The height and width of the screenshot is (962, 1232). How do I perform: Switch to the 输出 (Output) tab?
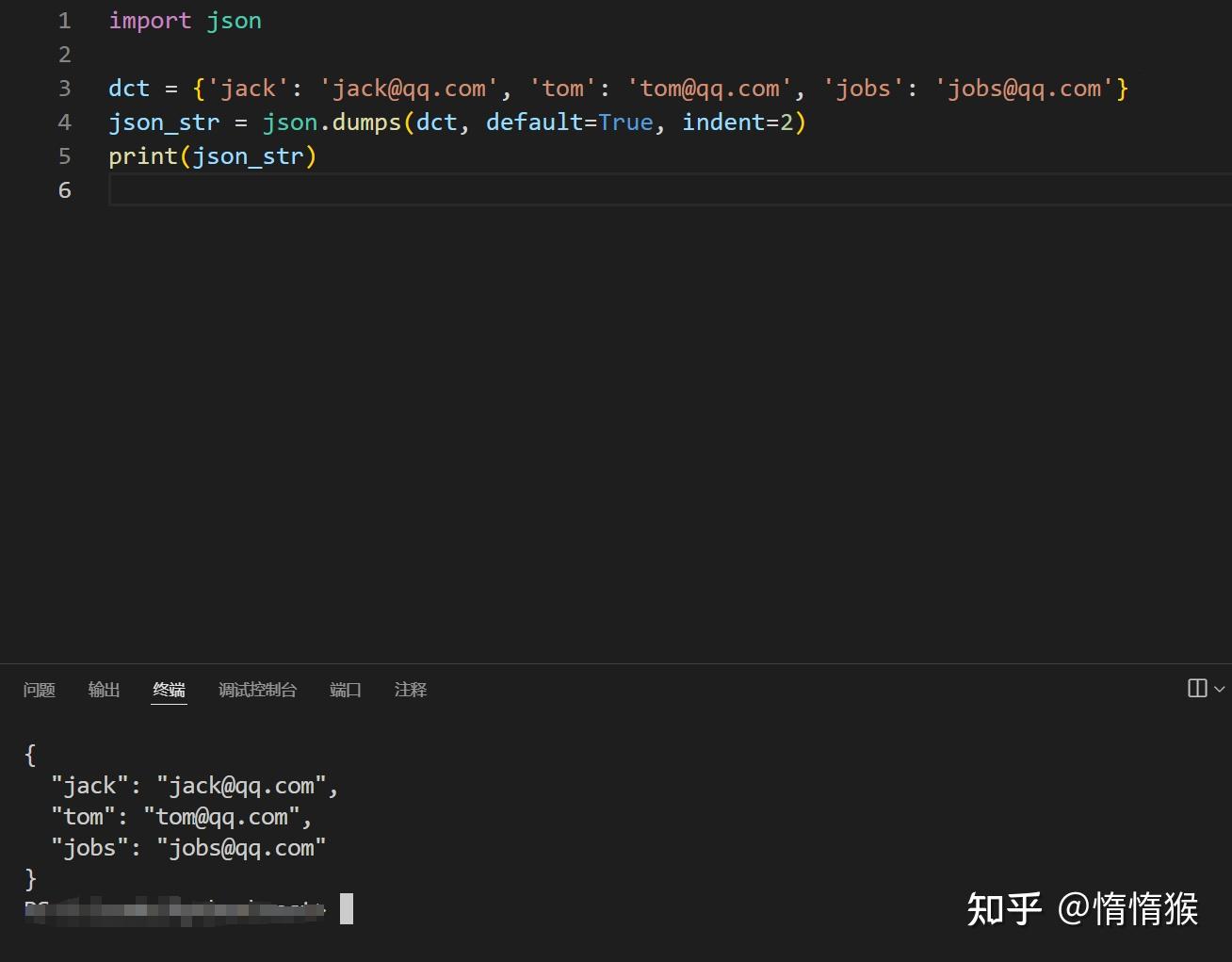tap(104, 691)
